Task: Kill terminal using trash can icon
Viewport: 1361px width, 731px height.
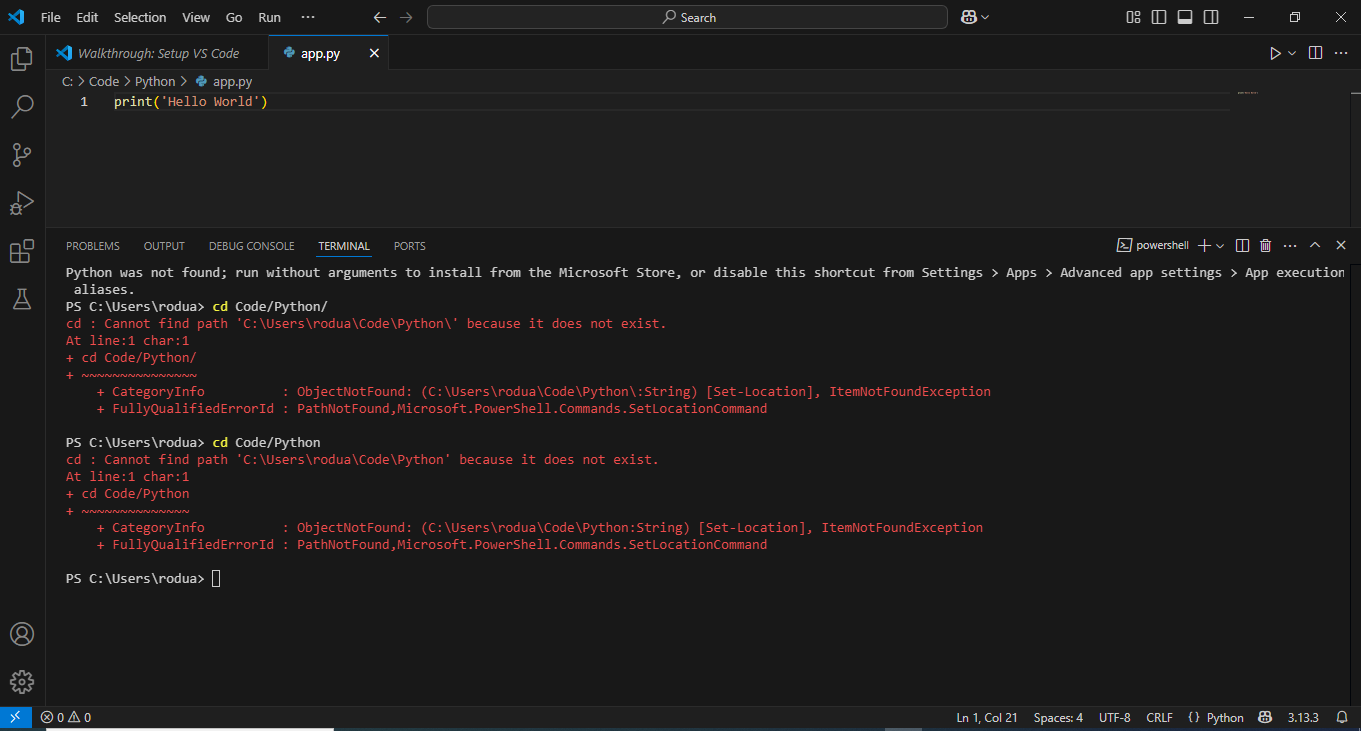Action: click(x=1265, y=246)
